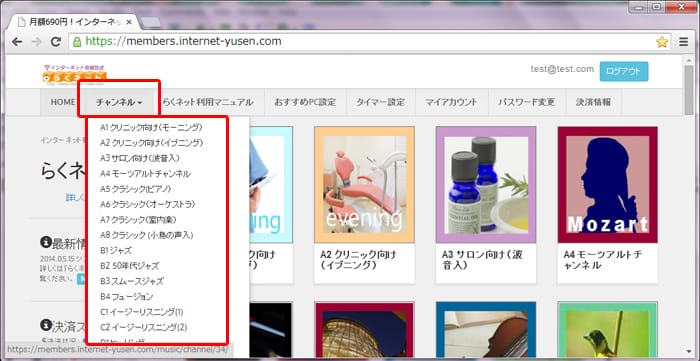
Task: Close the 月額690円 browser tab
Action: [x=129, y=22]
